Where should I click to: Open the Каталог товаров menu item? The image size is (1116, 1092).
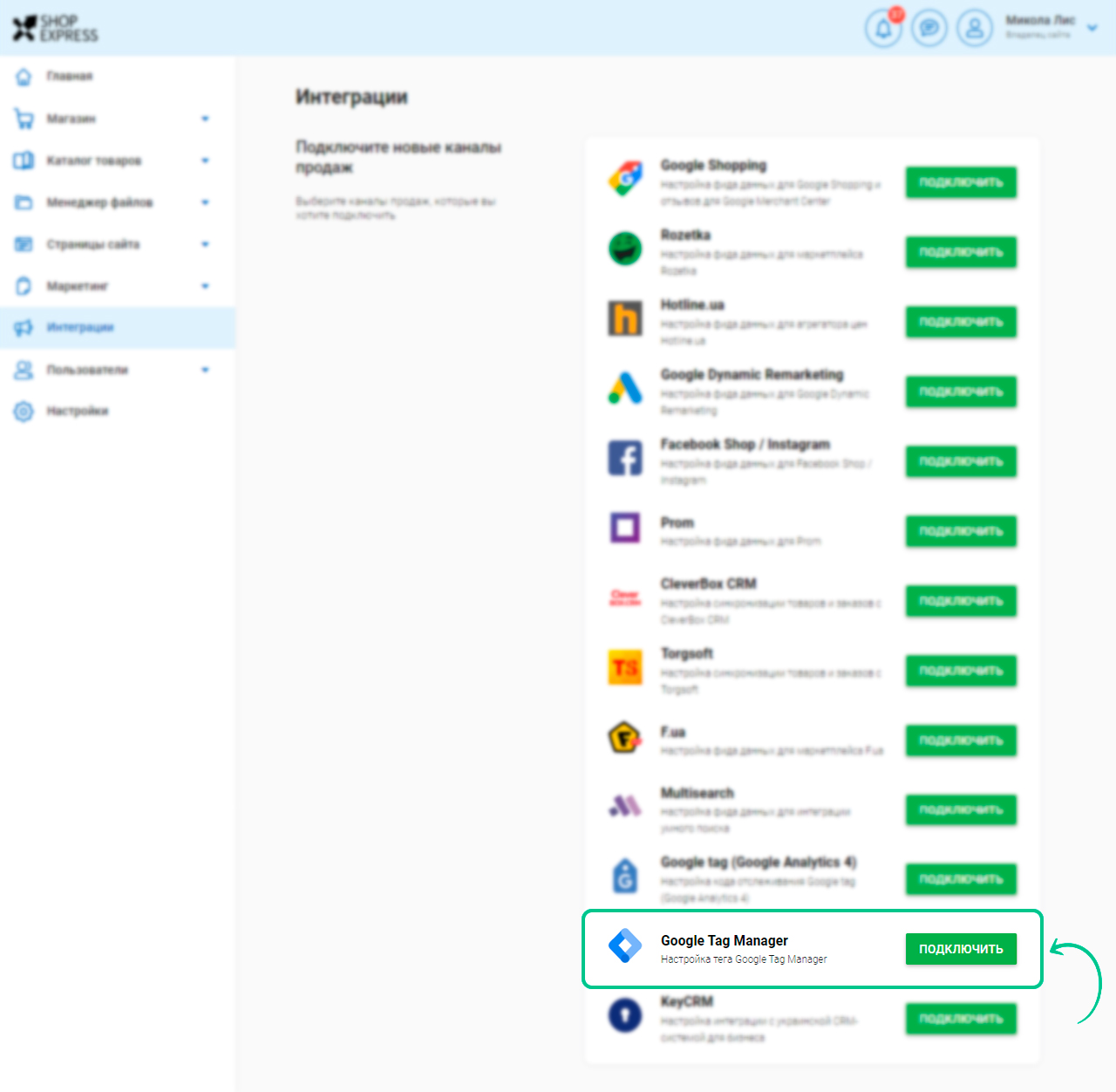tap(118, 160)
